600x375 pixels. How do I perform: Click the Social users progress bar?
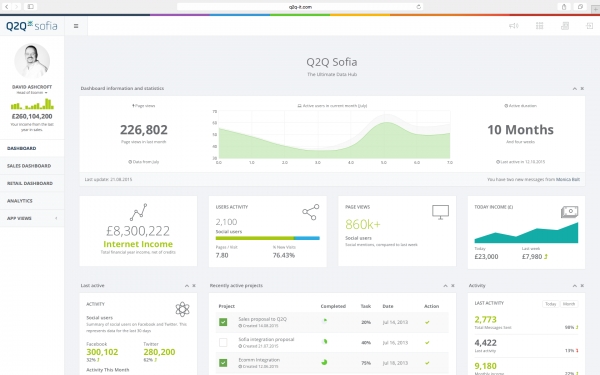(267, 238)
